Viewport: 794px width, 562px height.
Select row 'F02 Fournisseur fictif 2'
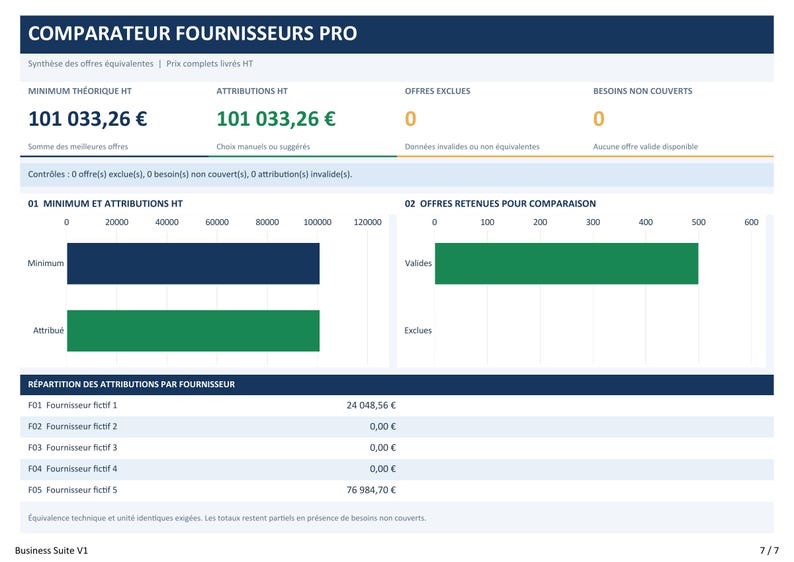[397, 427]
